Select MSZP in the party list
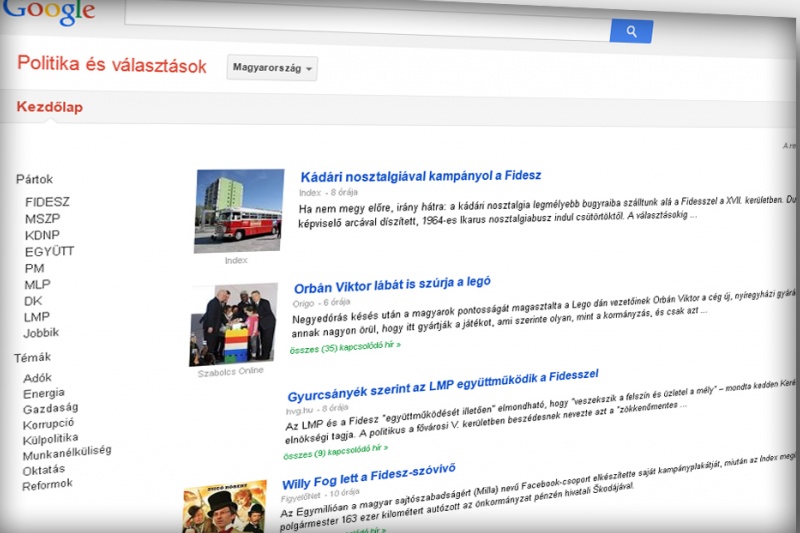Viewport: 800px width, 533px height. point(43,218)
